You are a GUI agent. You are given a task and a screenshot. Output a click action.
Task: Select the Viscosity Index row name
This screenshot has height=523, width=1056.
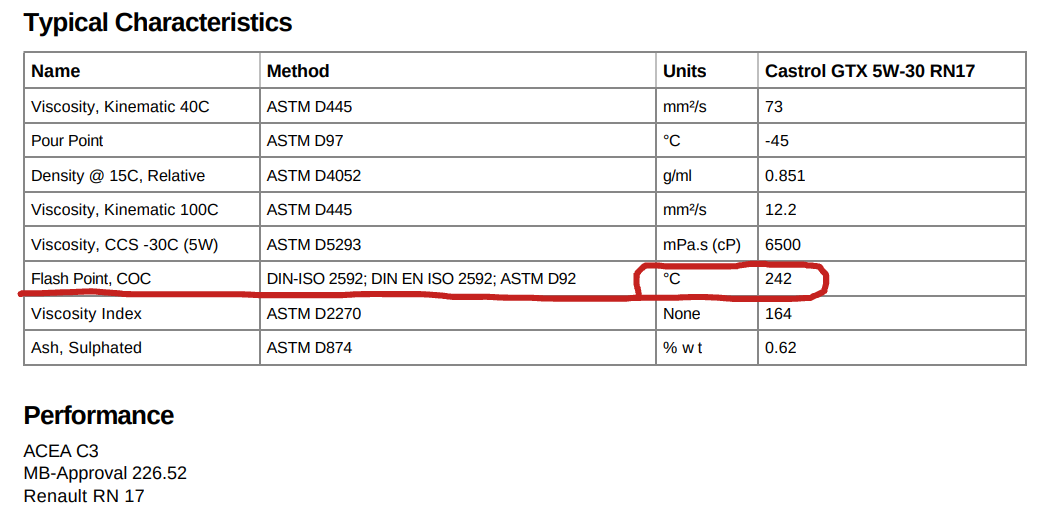click(87, 314)
